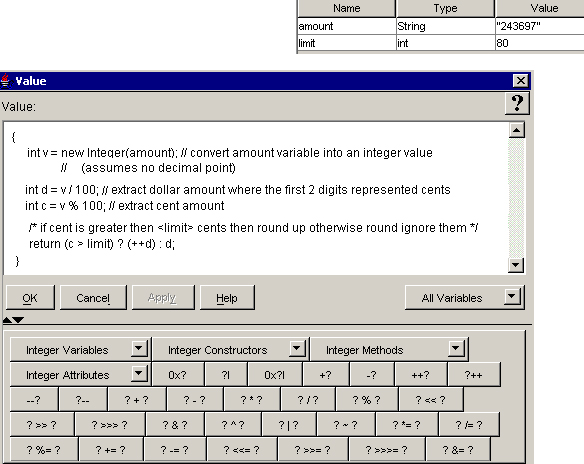
Task: Insert the ? % ? modulo operator
Action: [x=367, y=400]
